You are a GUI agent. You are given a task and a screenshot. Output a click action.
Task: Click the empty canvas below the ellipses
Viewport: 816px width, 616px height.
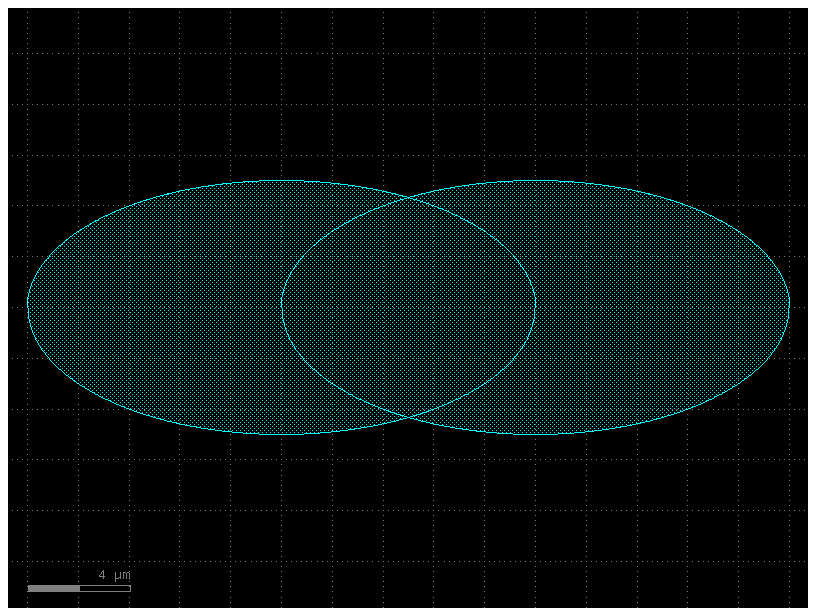(400, 500)
